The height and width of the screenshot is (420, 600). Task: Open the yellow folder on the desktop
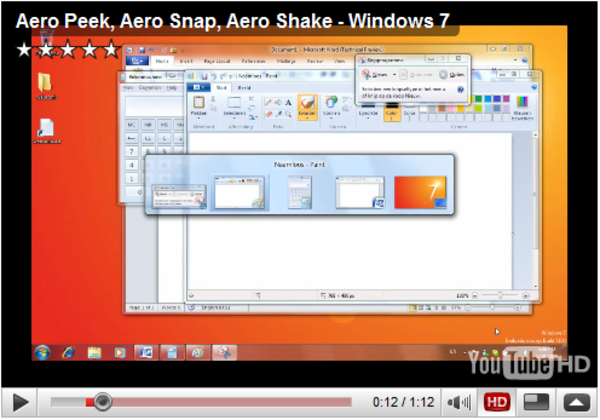click(x=45, y=82)
